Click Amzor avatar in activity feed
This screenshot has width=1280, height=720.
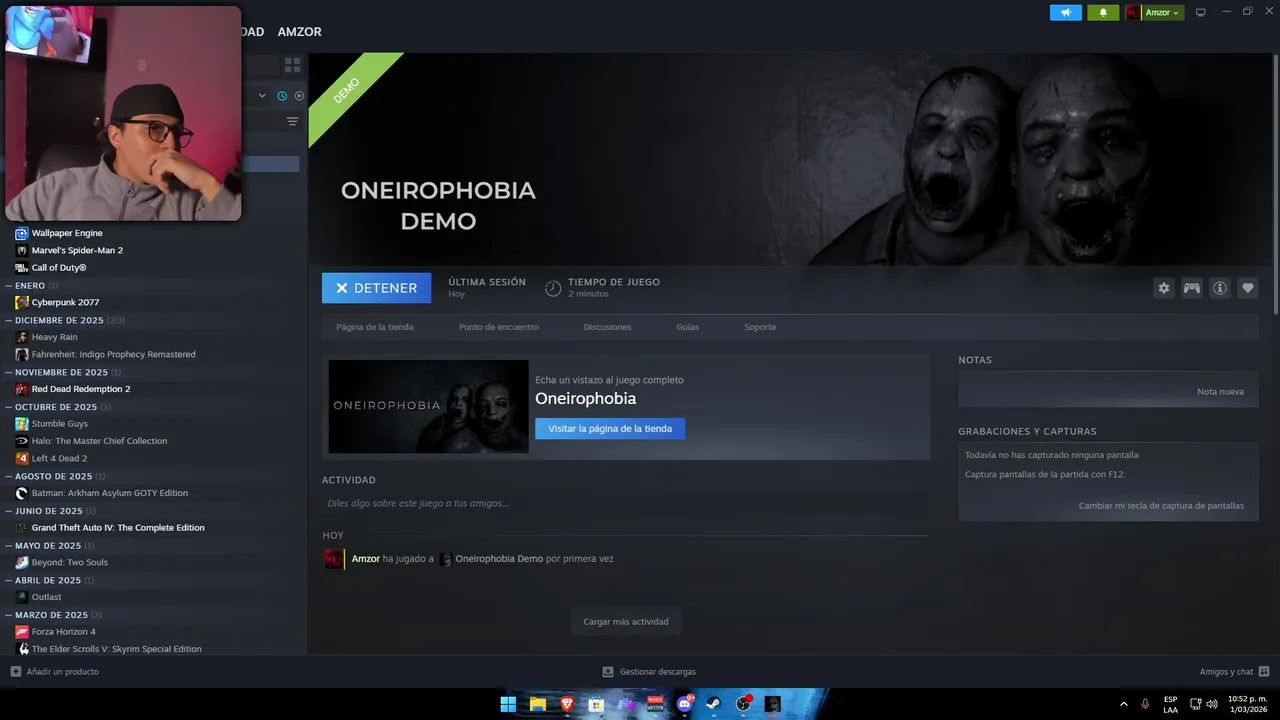point(334,559)
